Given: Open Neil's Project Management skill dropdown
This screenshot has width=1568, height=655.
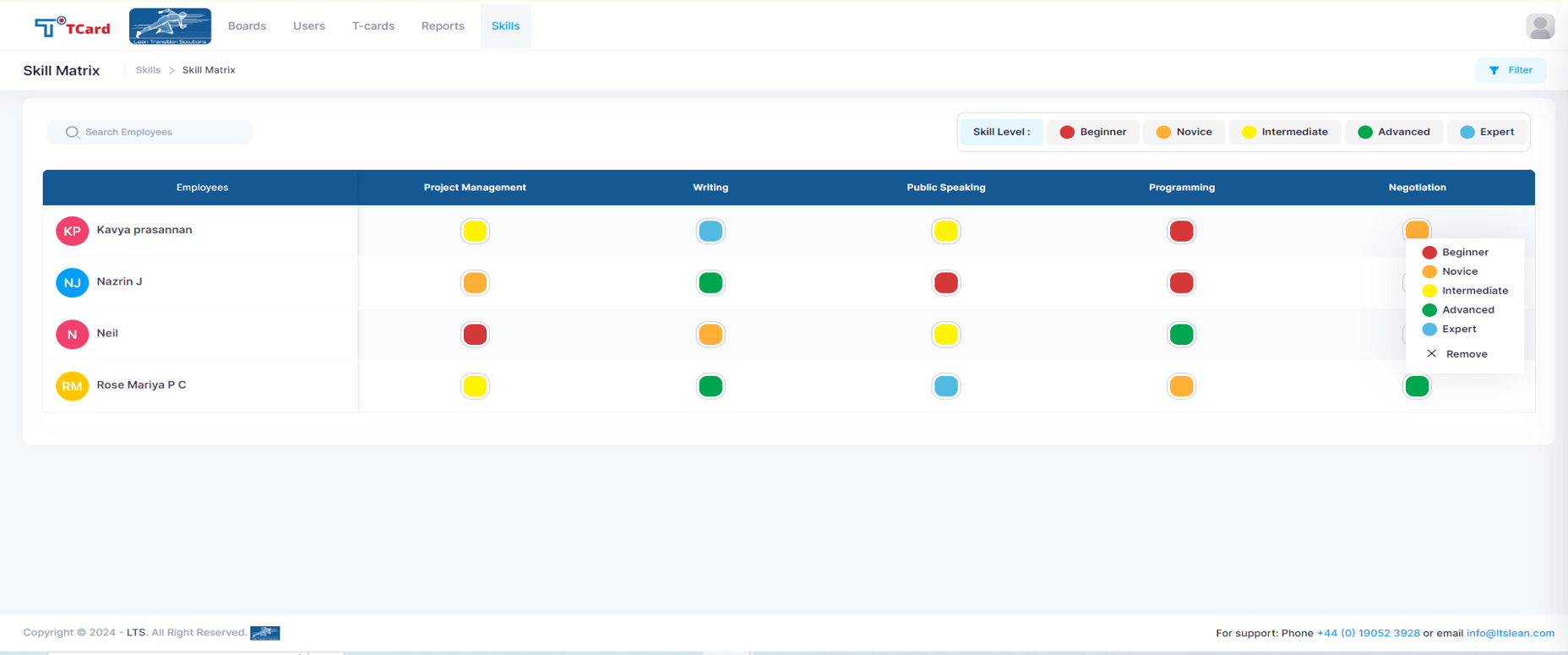Looking at the screenshot, I should 475,335.
